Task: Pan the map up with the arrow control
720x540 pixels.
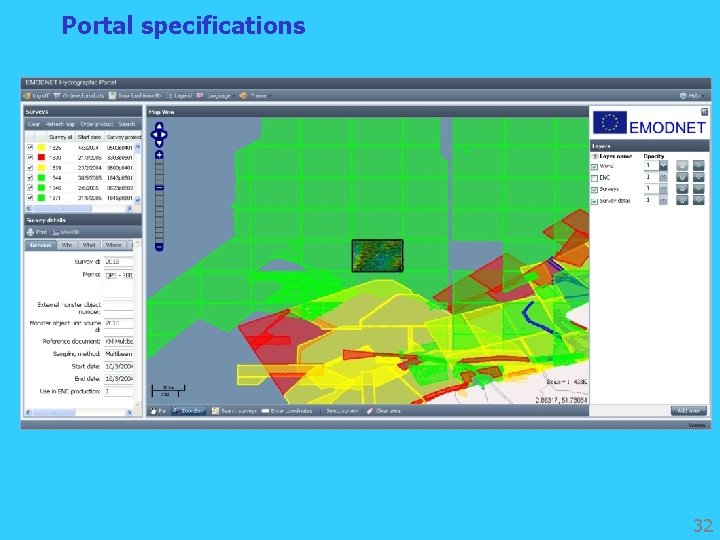Action: click(x=159, y=125)
